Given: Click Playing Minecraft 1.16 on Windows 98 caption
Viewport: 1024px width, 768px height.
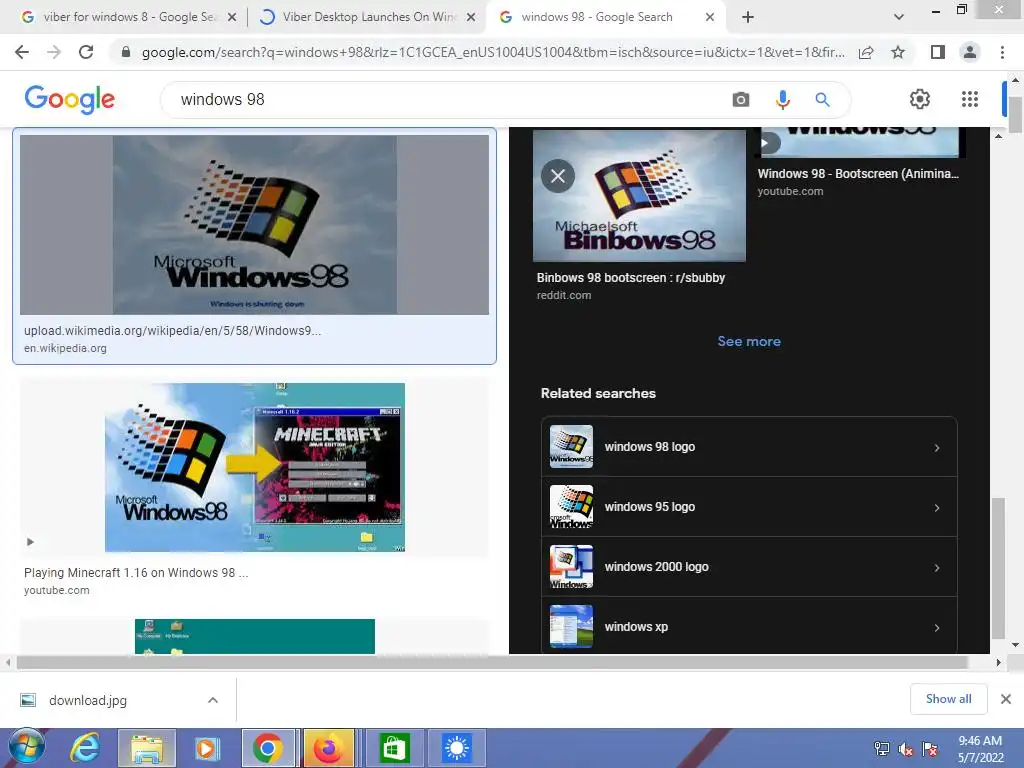Looking at the screenshot, I should coord(136,573).
